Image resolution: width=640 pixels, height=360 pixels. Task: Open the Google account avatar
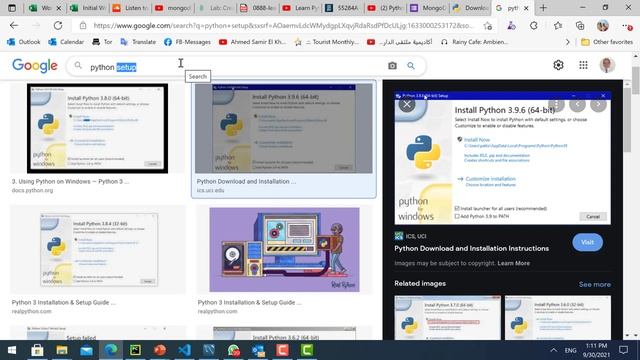tap(607, 65)
